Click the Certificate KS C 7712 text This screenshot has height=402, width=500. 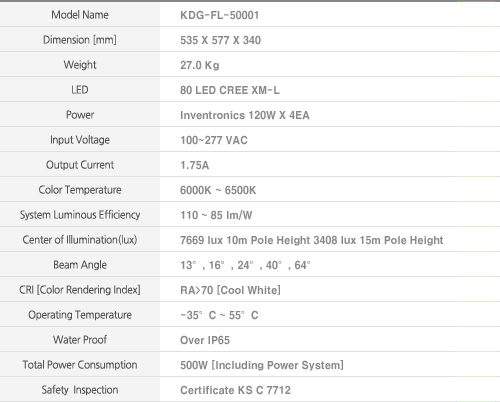click(x=235, y=390)
